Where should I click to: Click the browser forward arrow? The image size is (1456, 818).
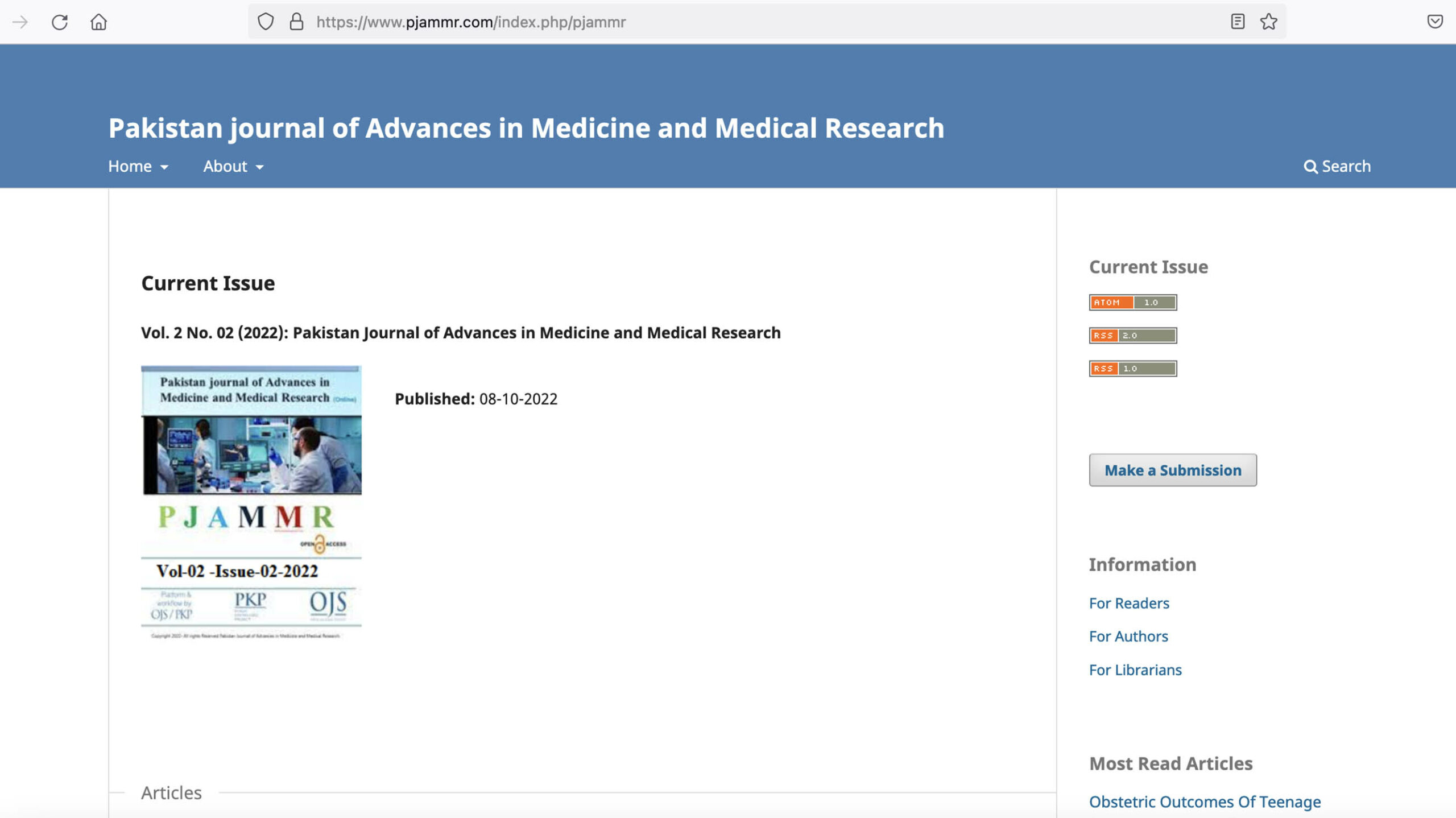pos(20,22)
